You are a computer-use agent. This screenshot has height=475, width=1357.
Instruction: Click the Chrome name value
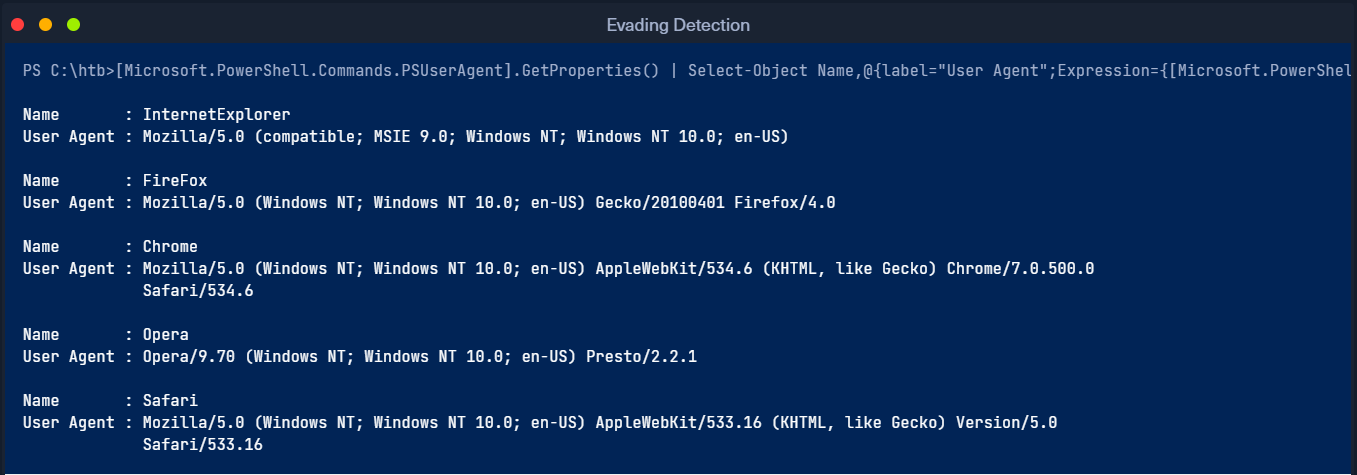pos(170,247)
